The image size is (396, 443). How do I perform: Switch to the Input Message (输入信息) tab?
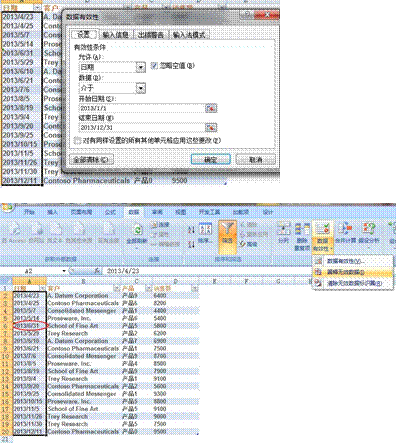point(115,35)
